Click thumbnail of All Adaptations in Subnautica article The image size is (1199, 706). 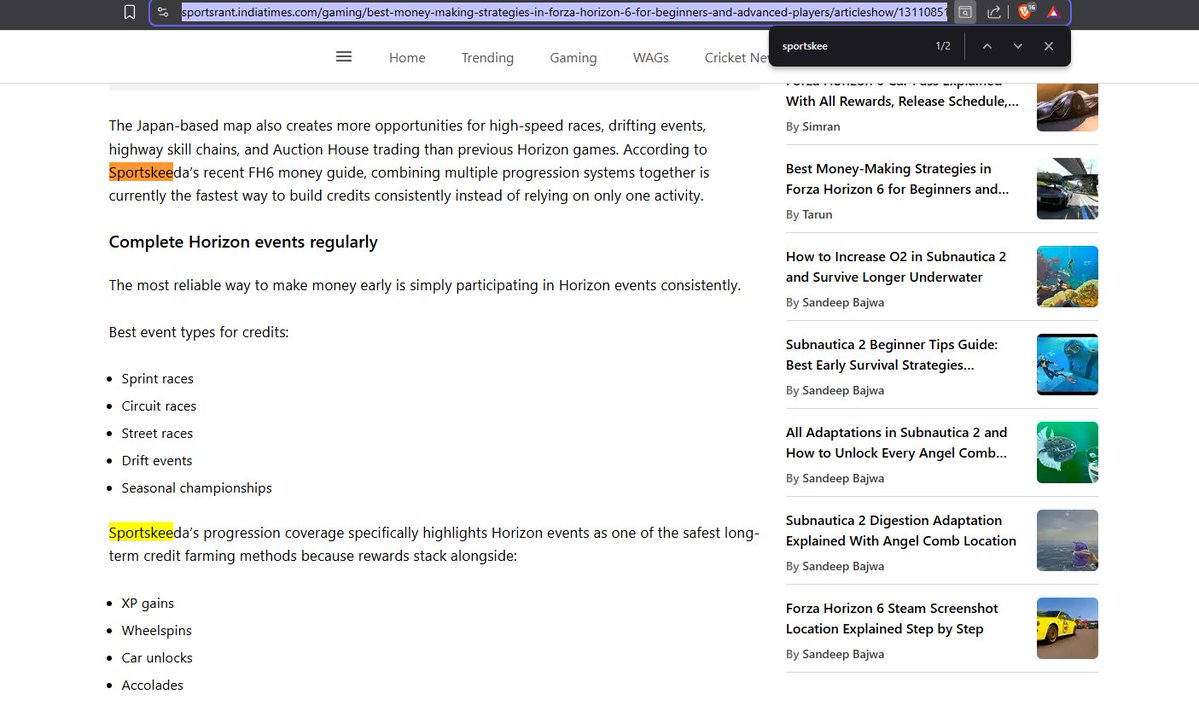(1067, 453)
